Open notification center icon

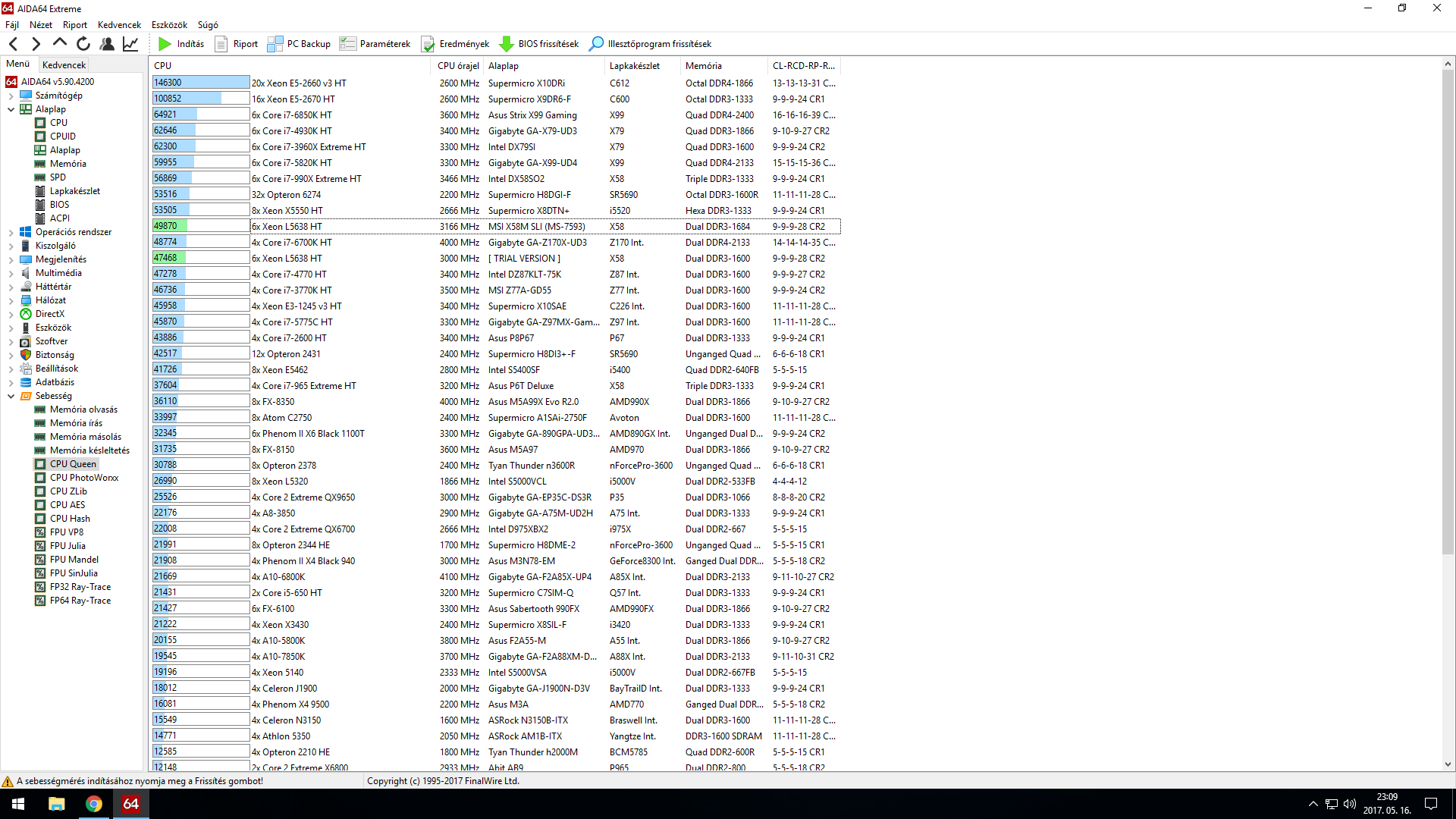[x=1431, y=804]
